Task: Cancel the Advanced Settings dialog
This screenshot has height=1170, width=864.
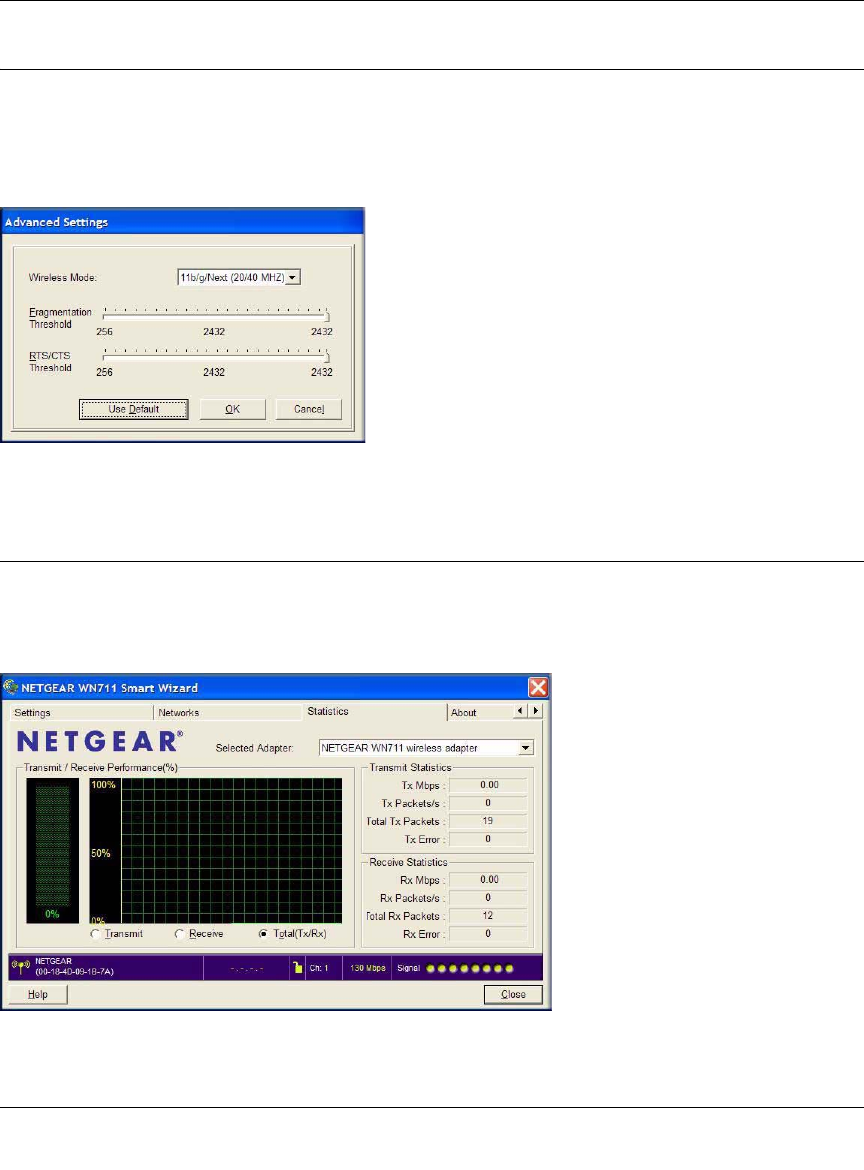Action: point(309,409)
